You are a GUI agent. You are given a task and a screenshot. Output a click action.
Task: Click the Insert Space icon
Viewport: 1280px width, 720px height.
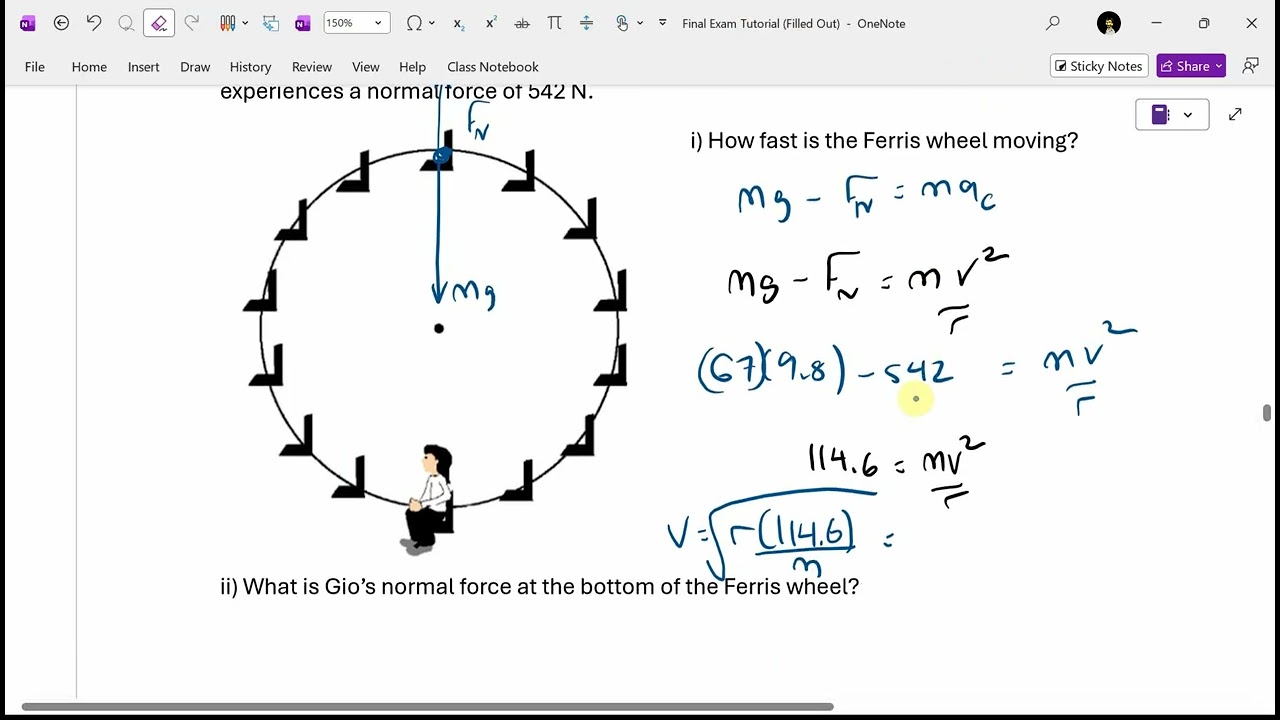pyautogui.click(x=587, y=23)
